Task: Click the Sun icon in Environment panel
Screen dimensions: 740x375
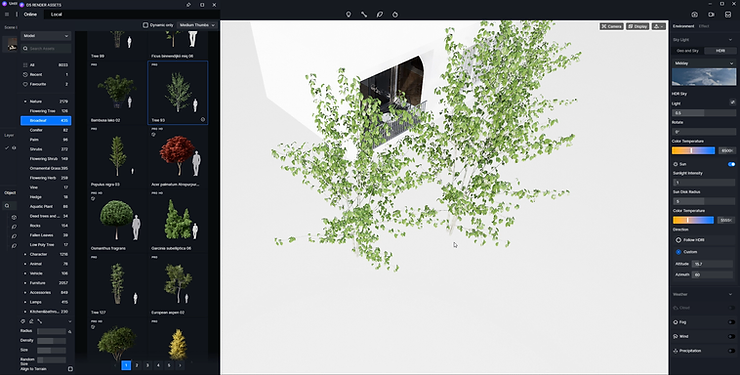Action: pyautogui.click(x=675, y=164)
